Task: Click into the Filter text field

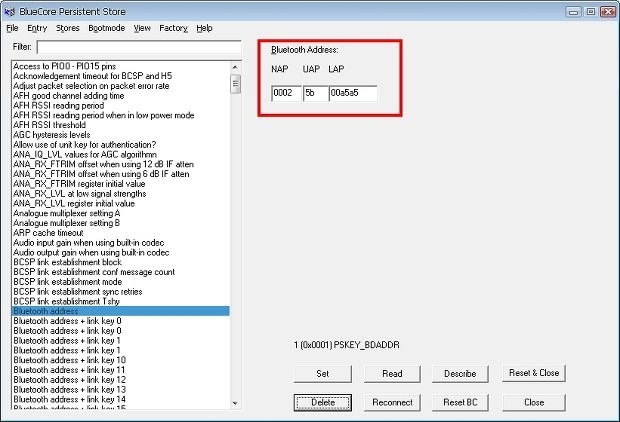Action: click(139, 47)
